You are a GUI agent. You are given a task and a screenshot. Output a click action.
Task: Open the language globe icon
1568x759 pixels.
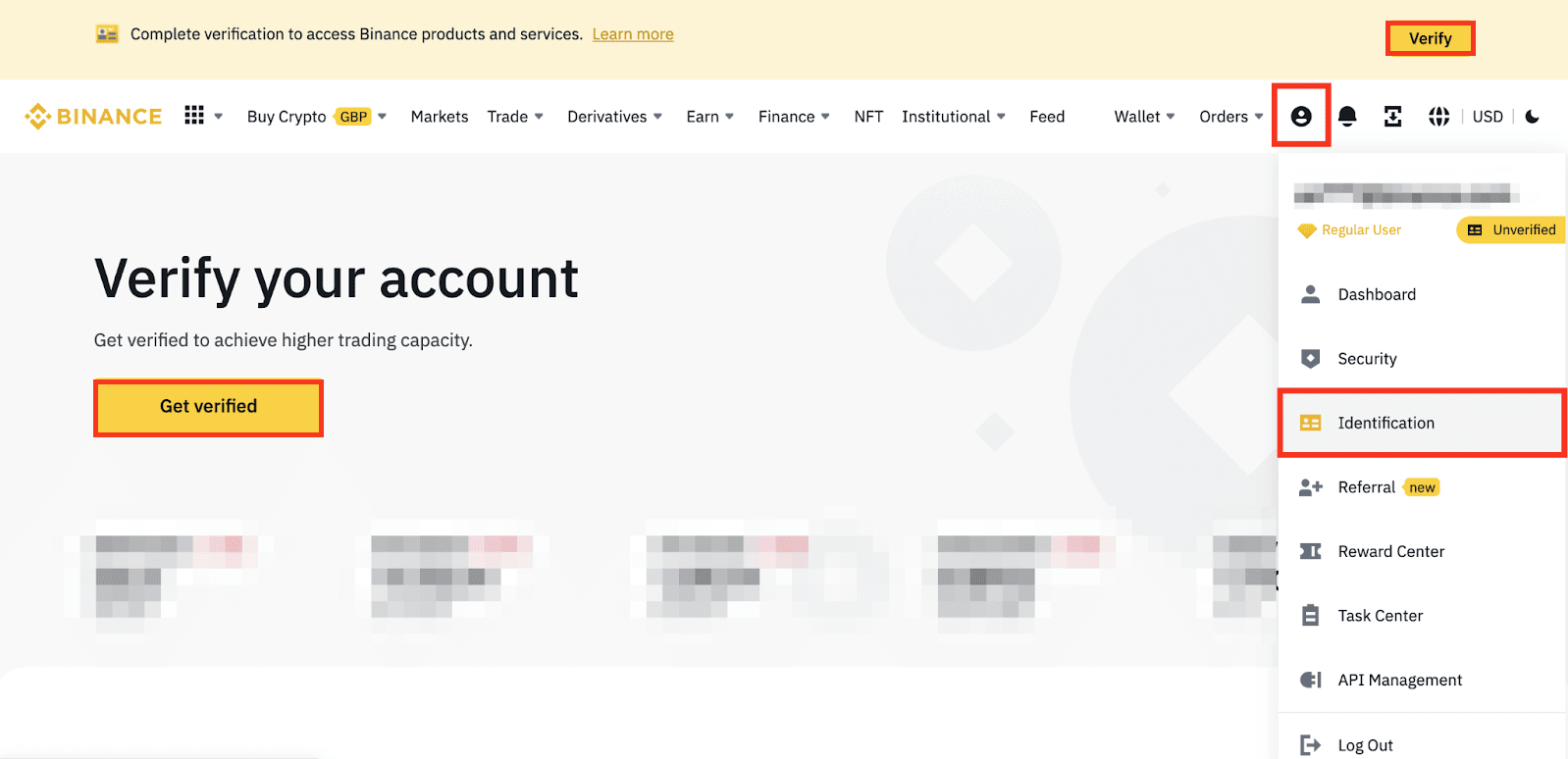click(1438, 117)
